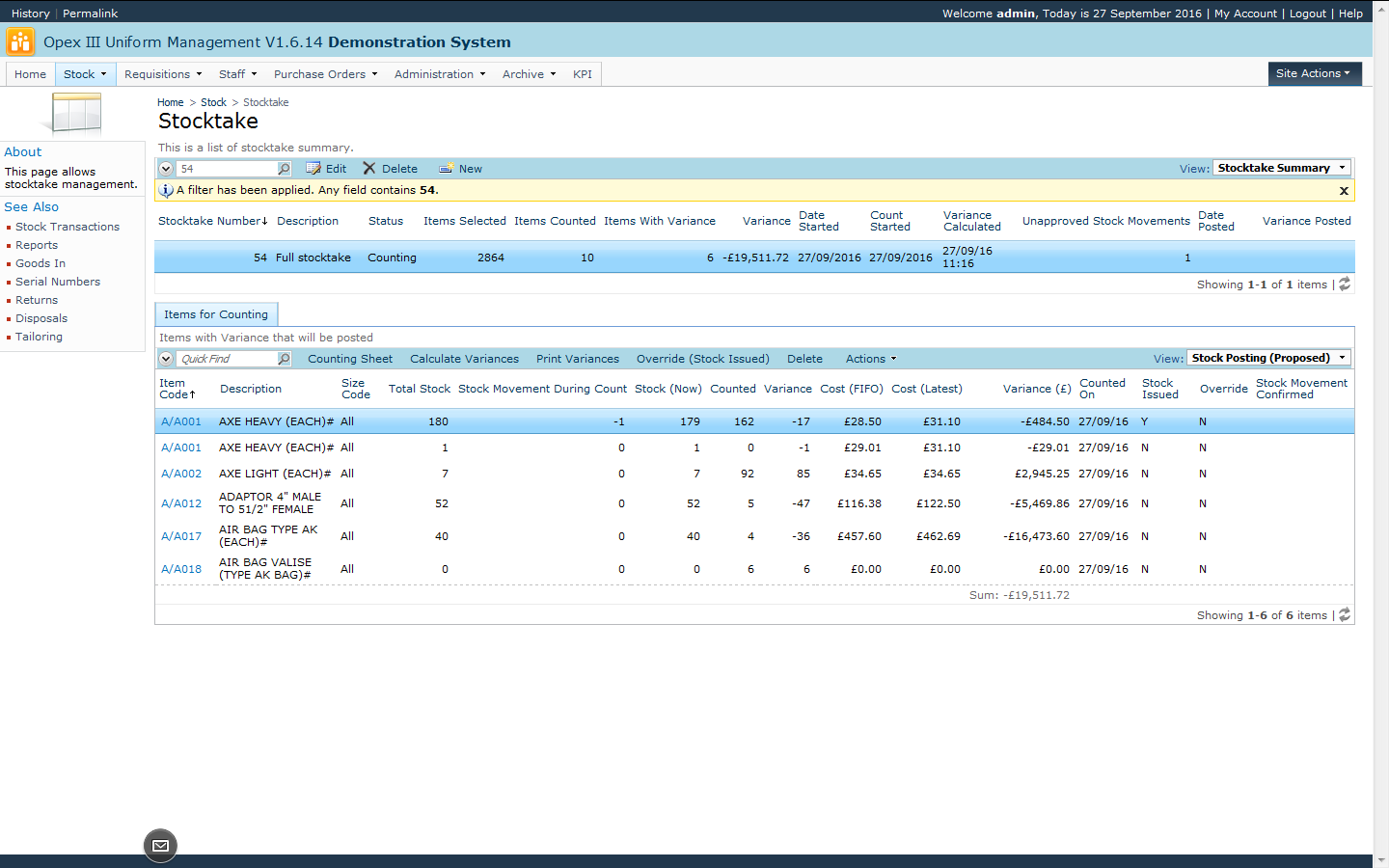Open the My Account link
This screenshot has height=868, width=1389.
(1245, 14)
